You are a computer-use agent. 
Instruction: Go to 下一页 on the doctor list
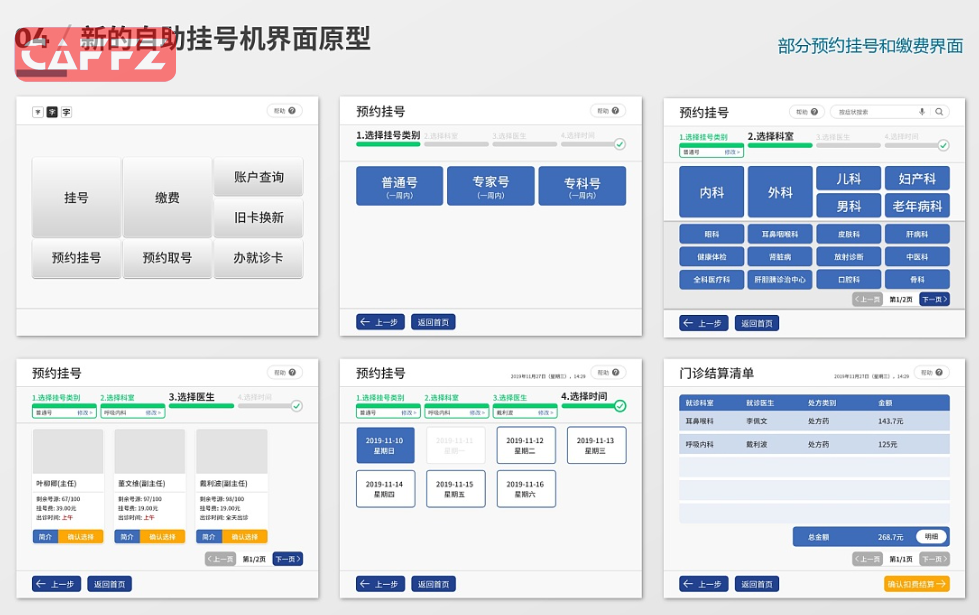[x=287, y=559]
